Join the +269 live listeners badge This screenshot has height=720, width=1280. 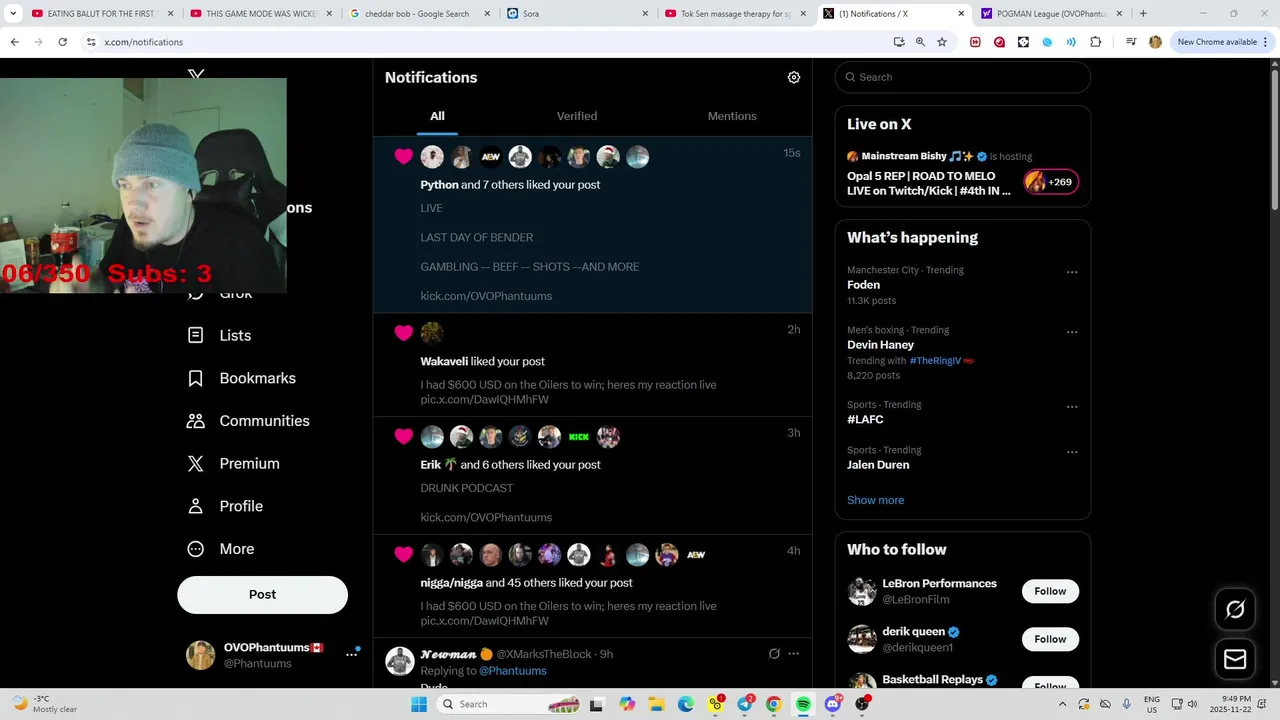tap(1050, 182)
